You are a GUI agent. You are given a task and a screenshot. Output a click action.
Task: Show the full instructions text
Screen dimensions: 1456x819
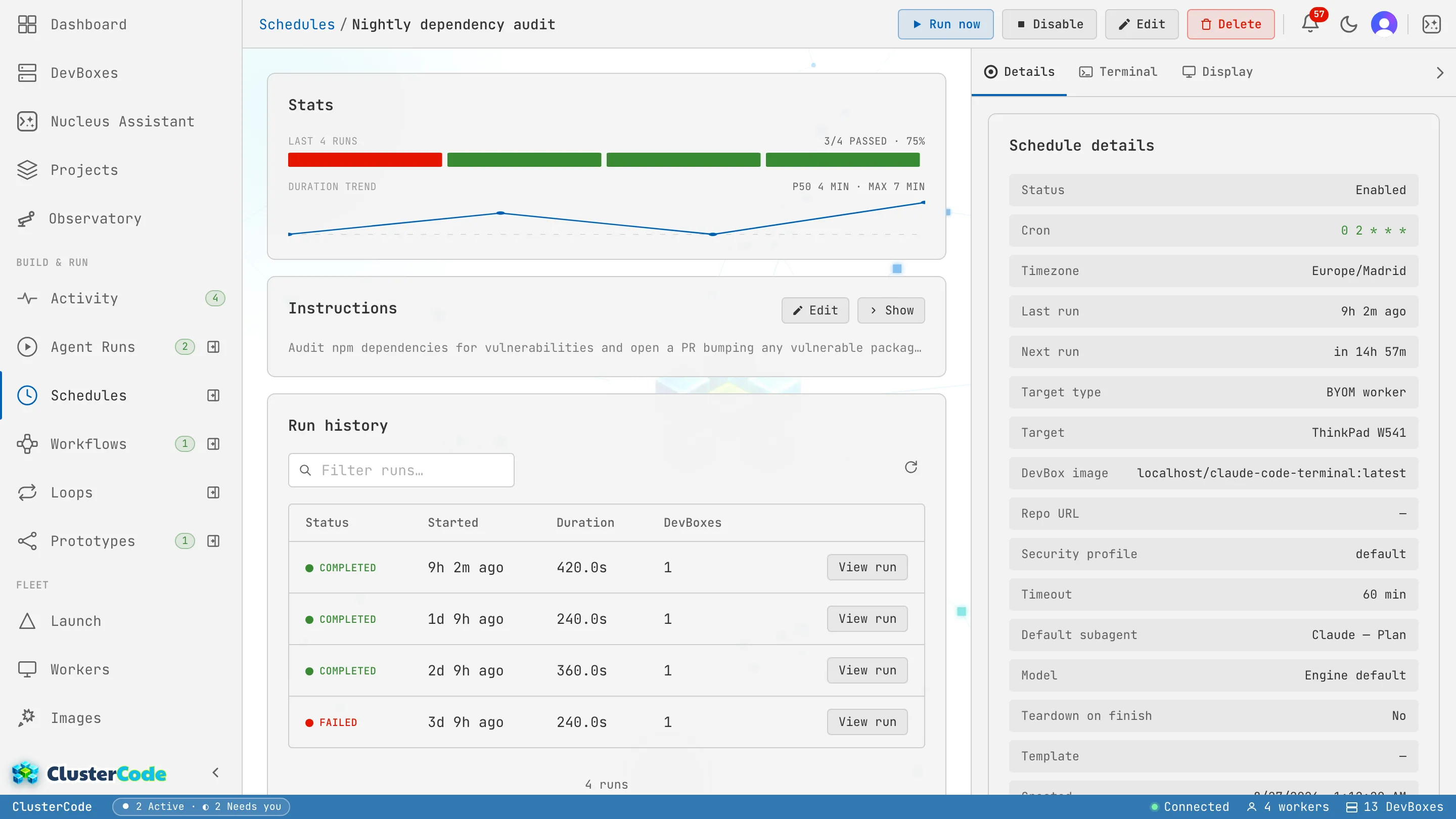click(x=891, y=310)
